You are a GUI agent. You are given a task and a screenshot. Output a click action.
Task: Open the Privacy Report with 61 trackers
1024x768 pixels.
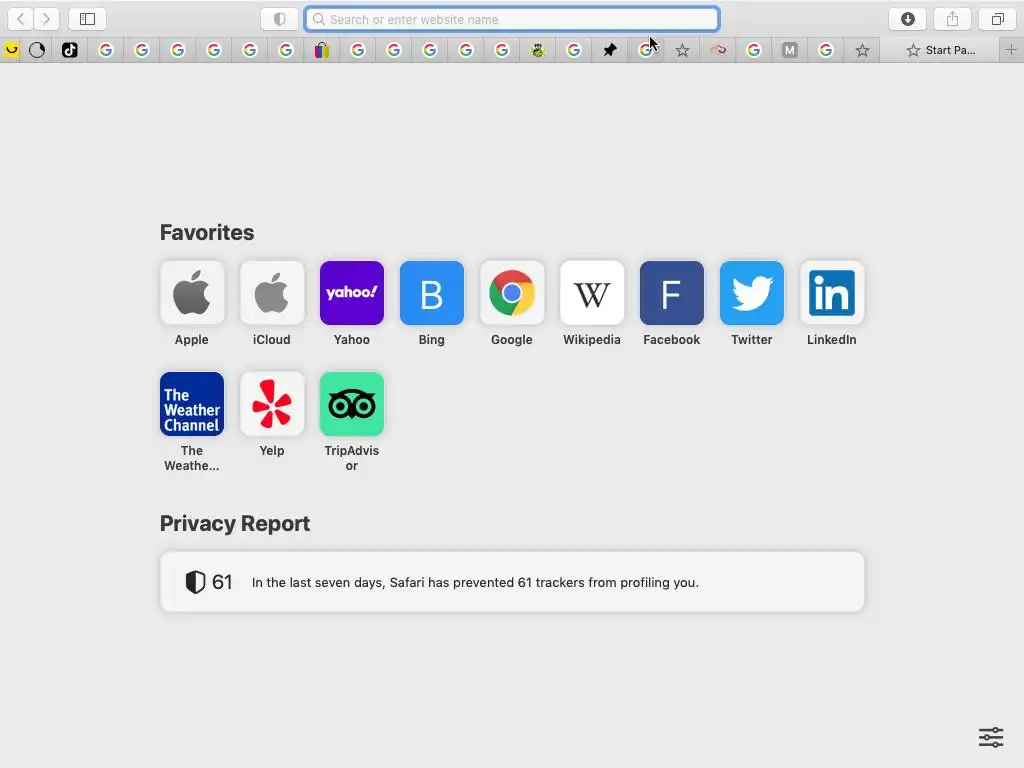point(512,582)
